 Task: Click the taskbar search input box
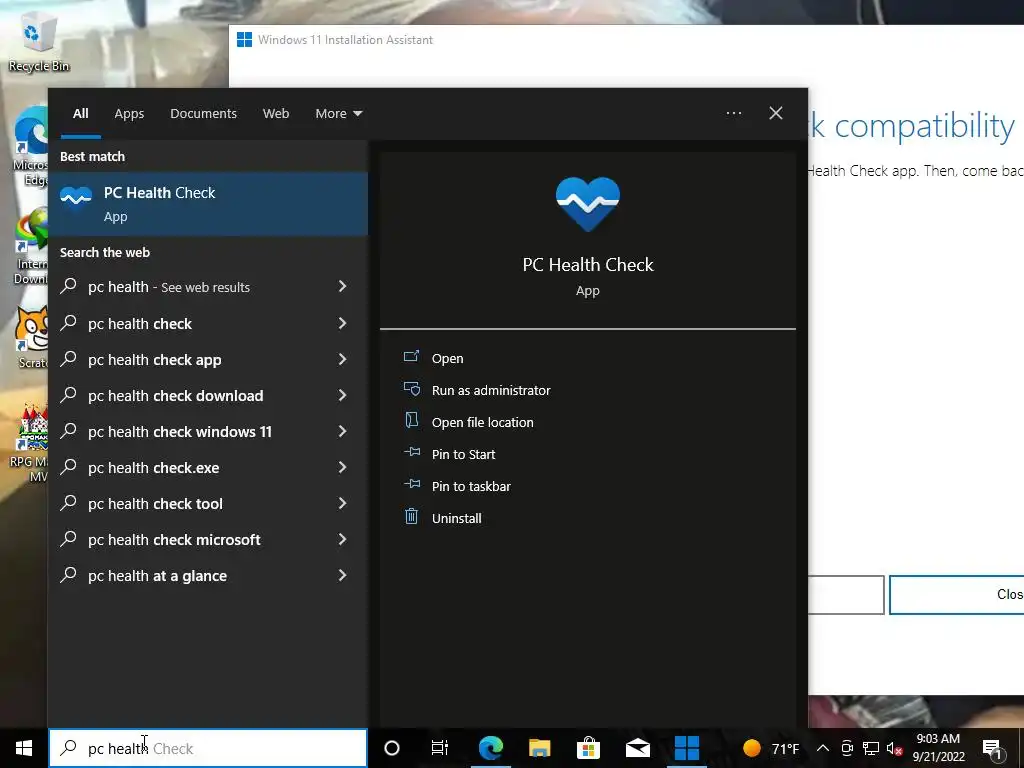pyautogui.click(x=208, y=748)
